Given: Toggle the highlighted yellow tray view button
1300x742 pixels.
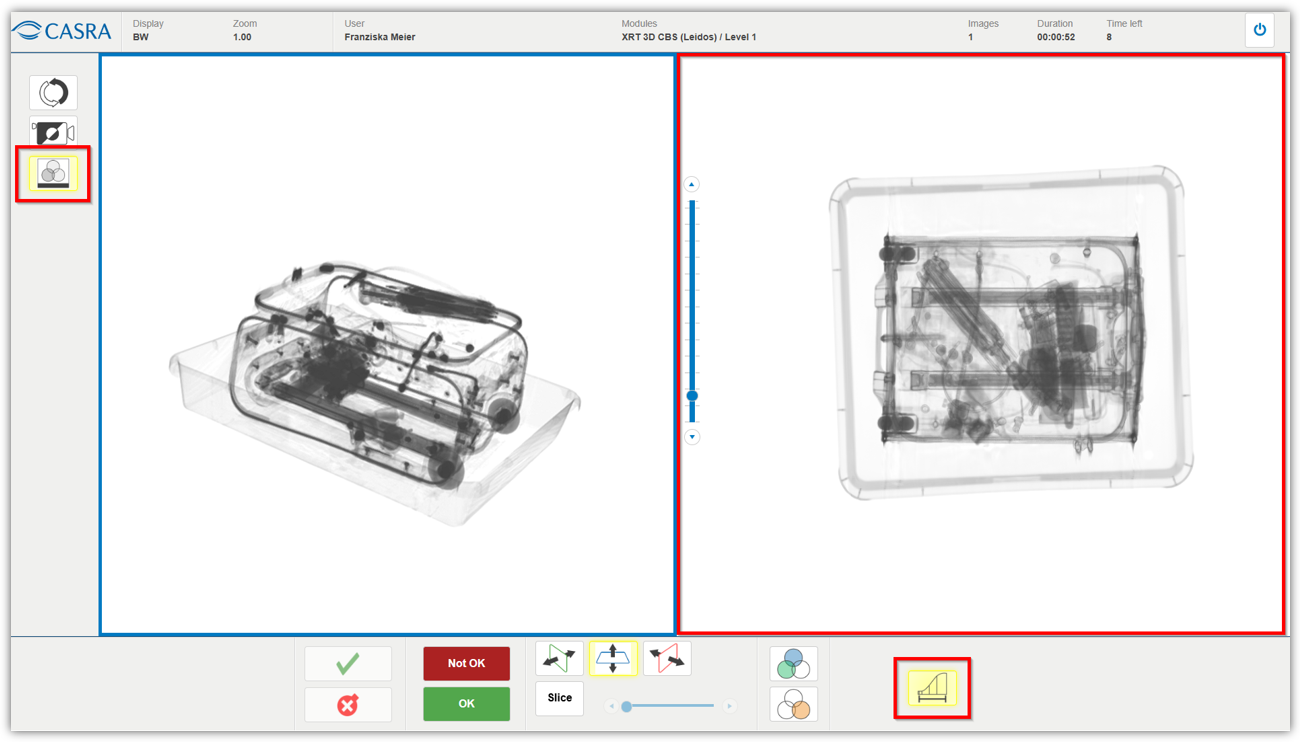Looking at the screenshot, I should (x=931, y=688).
